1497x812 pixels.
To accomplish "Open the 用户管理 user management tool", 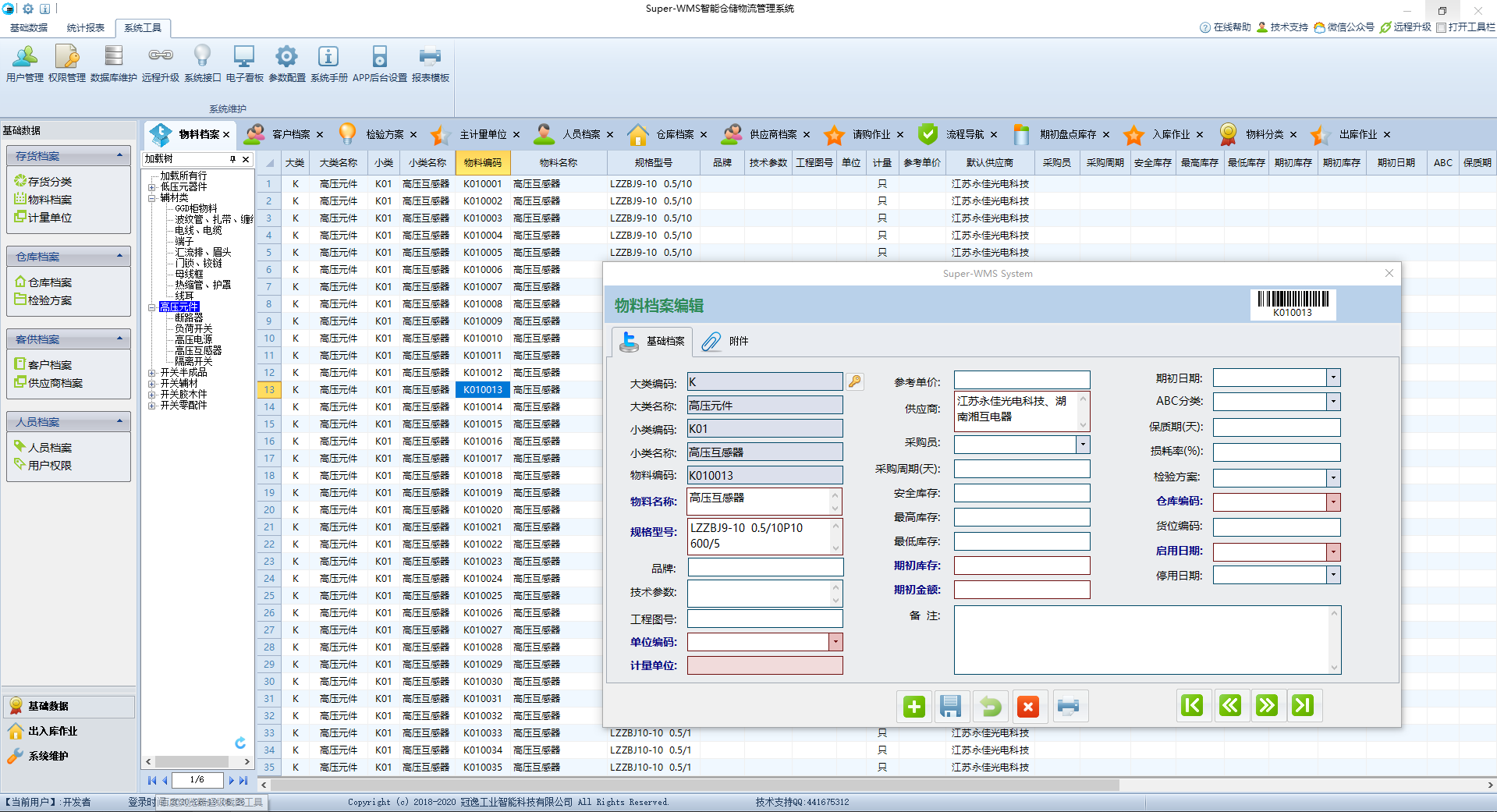I will pyautogui.click(x=25, y=63).
